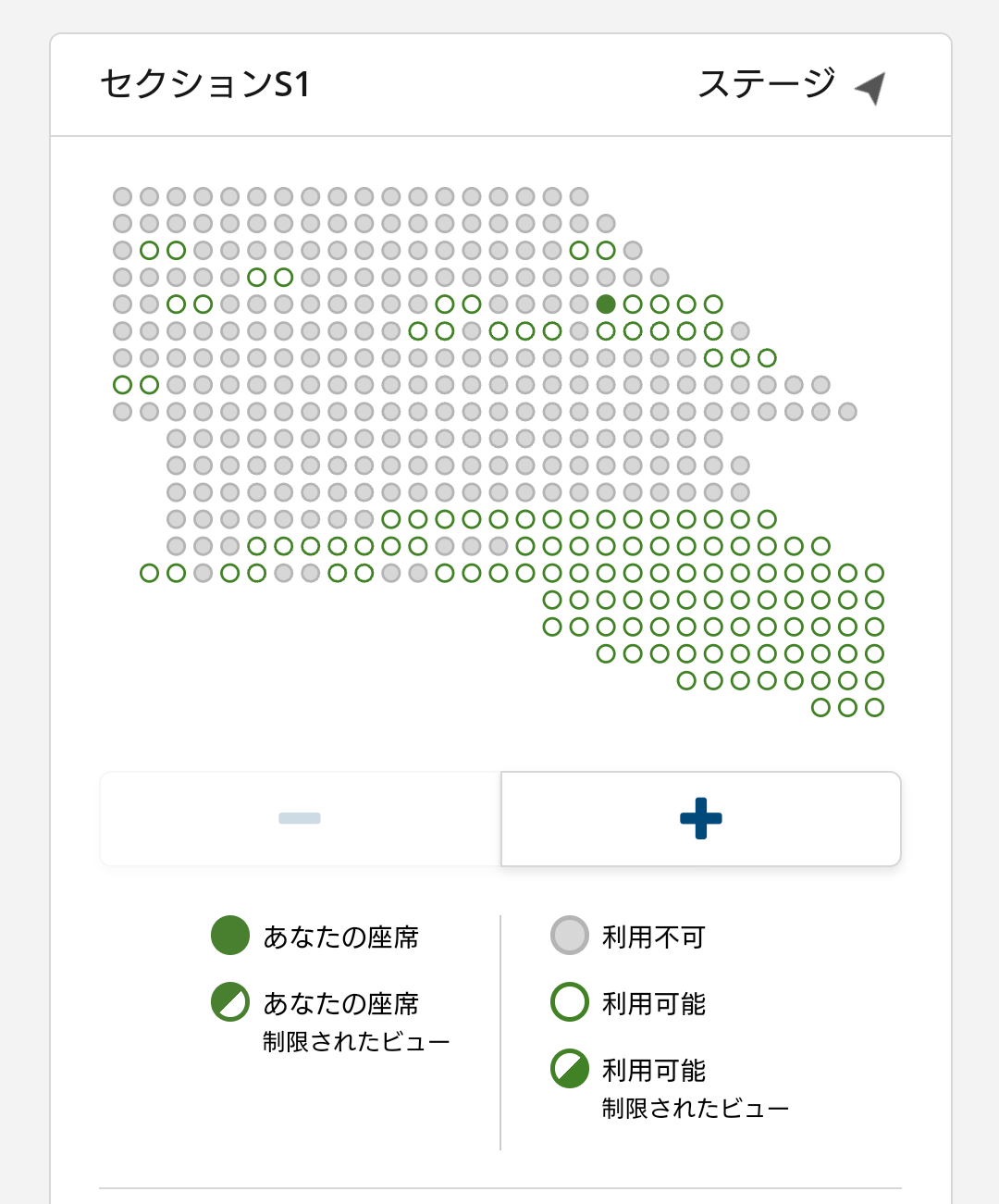Click the minus zoom-out button
Image resolution: width=999 pixels, height=1204 pixels.
click(300, 819)
